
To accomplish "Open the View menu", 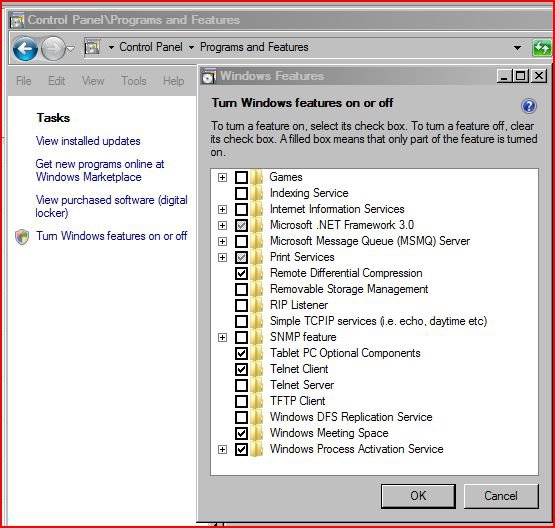I will [93, 81].
